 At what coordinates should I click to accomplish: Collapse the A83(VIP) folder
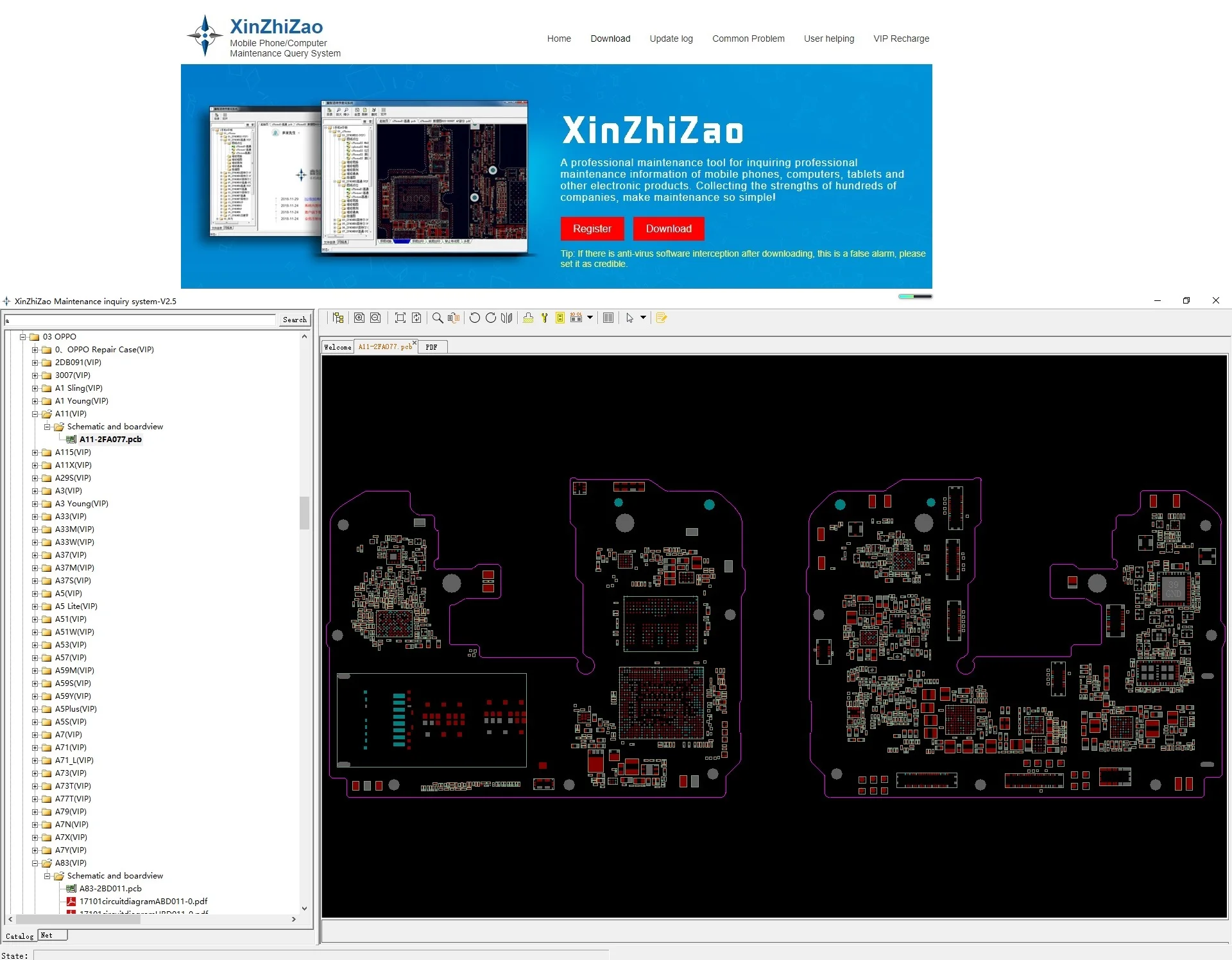click(x=35, y=862)
